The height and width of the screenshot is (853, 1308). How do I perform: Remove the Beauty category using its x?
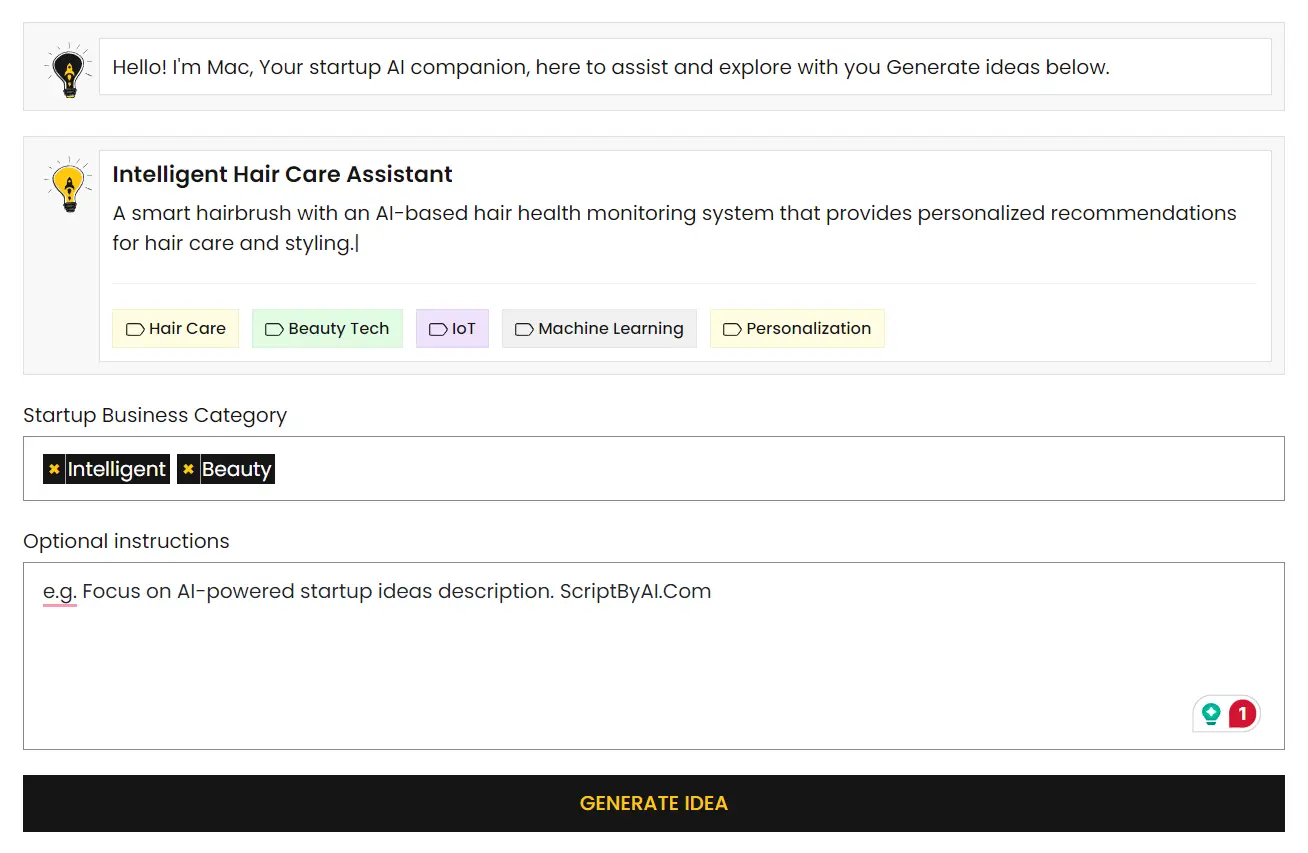[188, 469]
